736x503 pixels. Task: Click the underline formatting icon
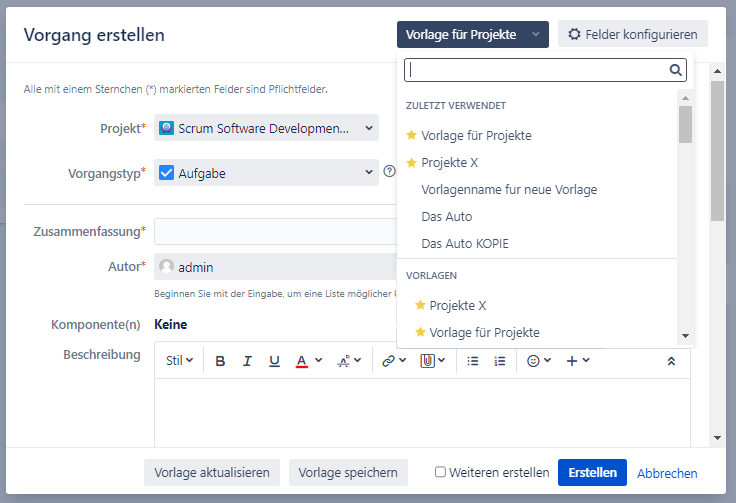[274, 361]
